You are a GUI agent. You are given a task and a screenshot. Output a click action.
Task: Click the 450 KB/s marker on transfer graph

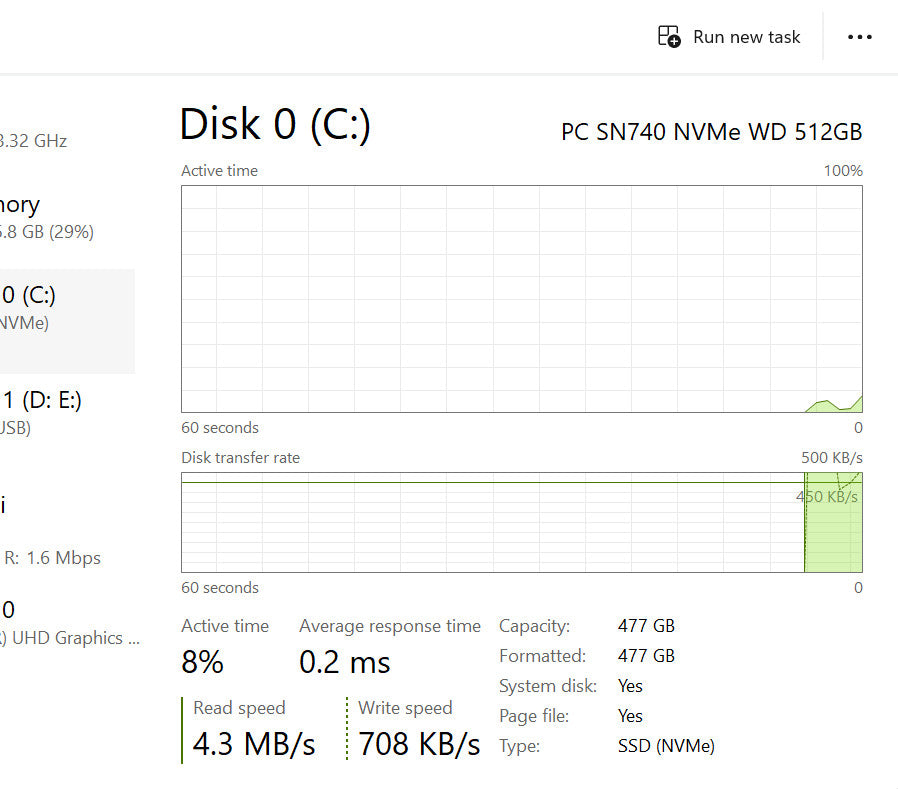coord(827,497)
